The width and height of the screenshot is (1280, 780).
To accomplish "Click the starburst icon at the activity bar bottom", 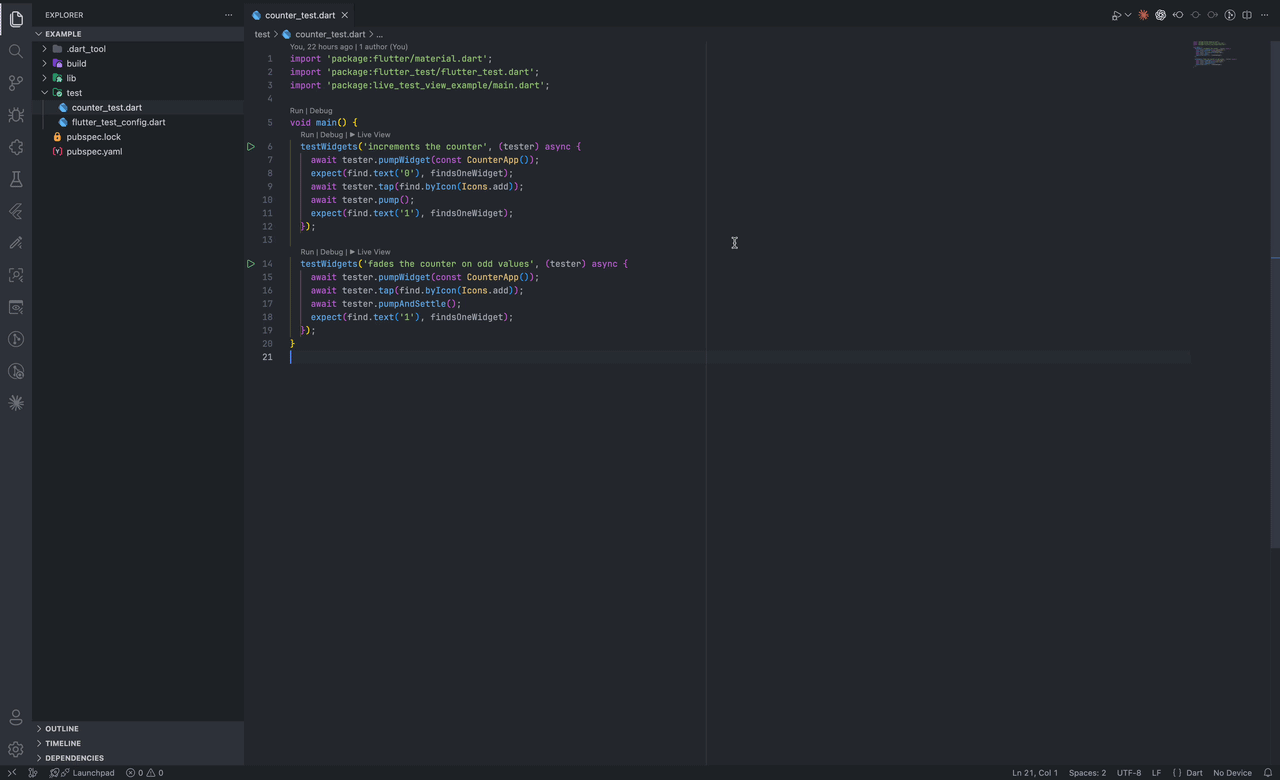I will click(16, 403).
